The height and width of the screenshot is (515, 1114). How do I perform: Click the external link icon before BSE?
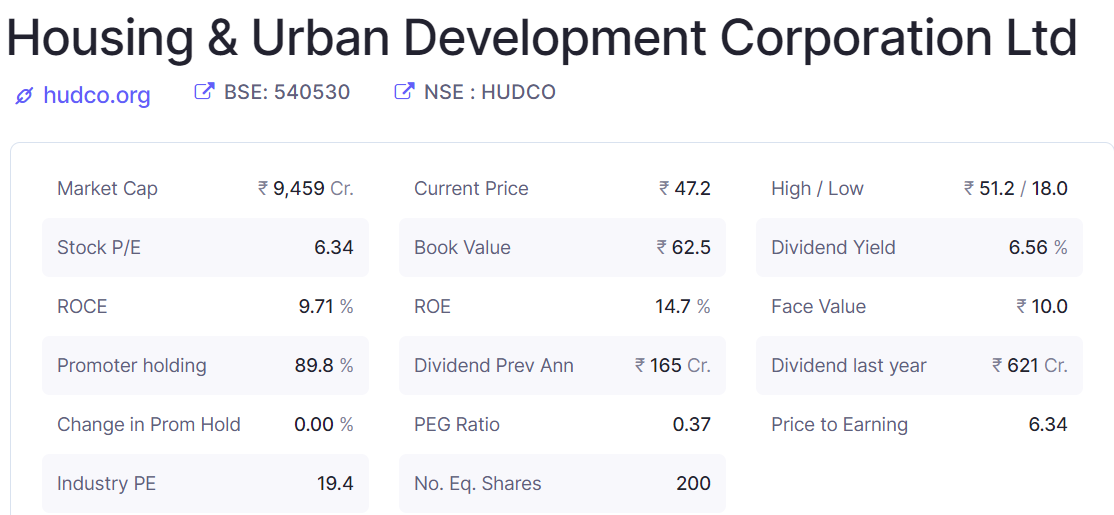[204, 92]
